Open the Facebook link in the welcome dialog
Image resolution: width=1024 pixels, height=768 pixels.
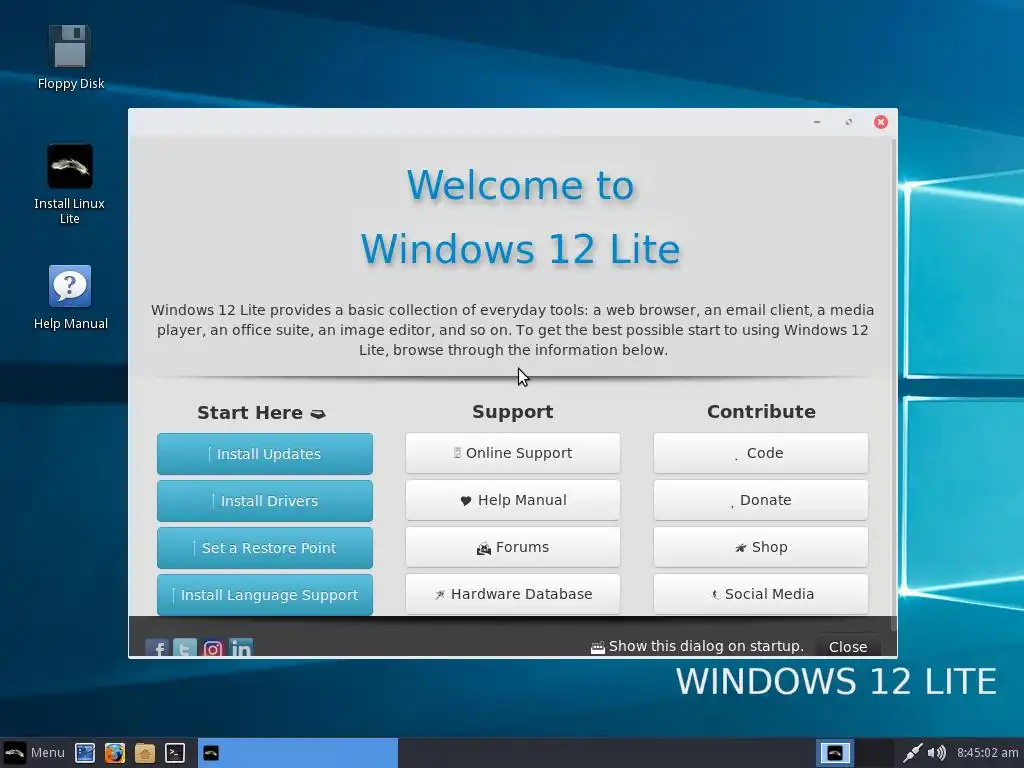[x=157, y=648]
